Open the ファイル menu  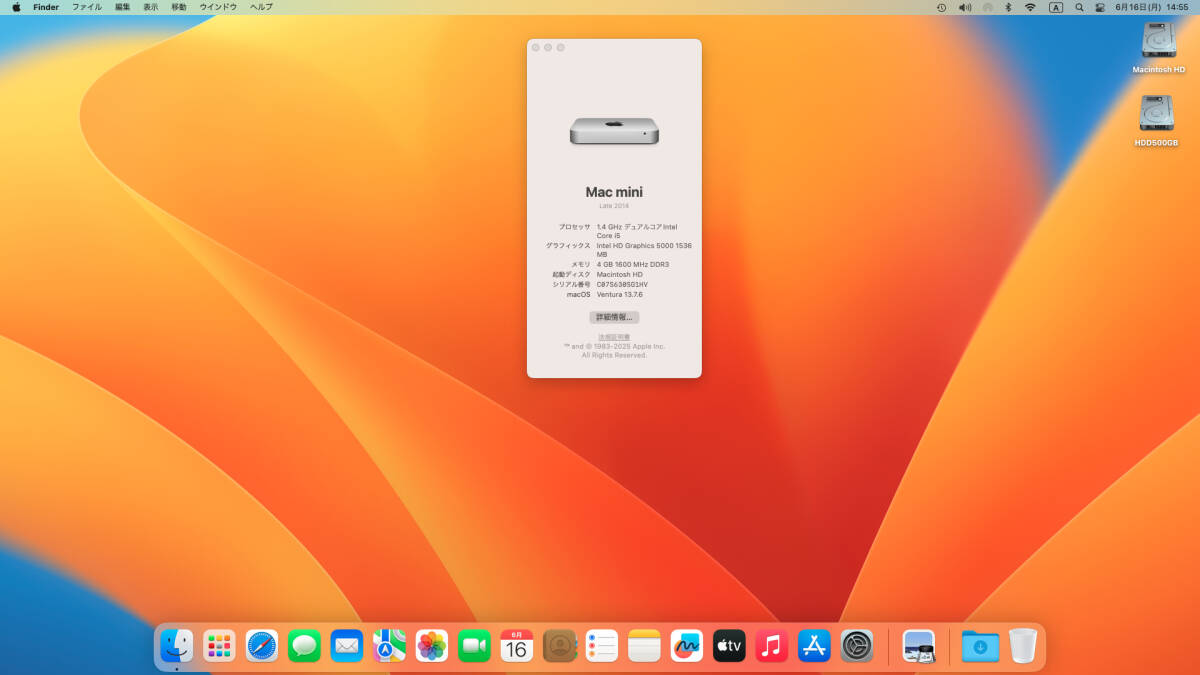(87, 7)
